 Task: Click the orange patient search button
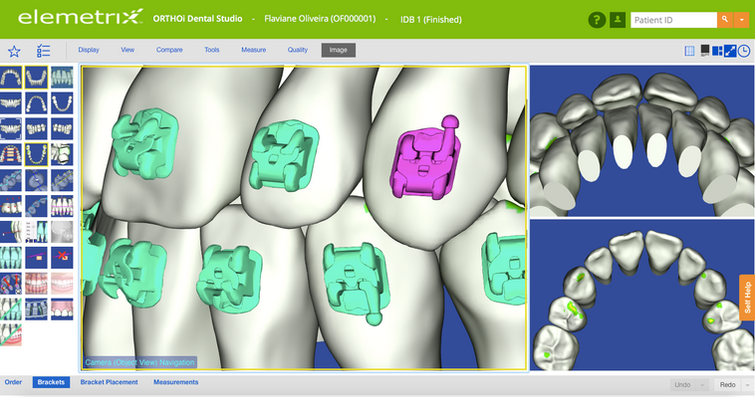[x=725, y=20]
